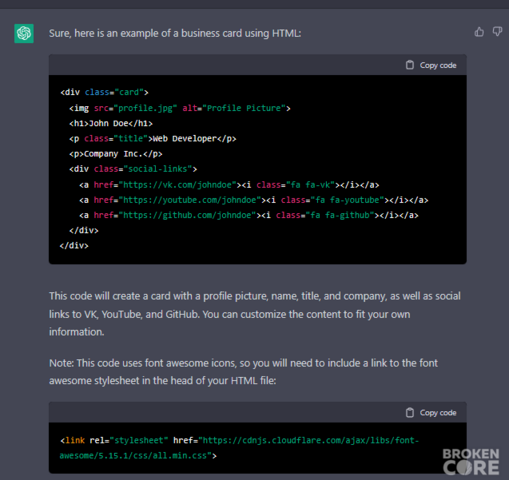Image resolution: width=509 pixels, height=480 pixels.
Task: Copy code of the HTML card block
Action: (431, 65)
